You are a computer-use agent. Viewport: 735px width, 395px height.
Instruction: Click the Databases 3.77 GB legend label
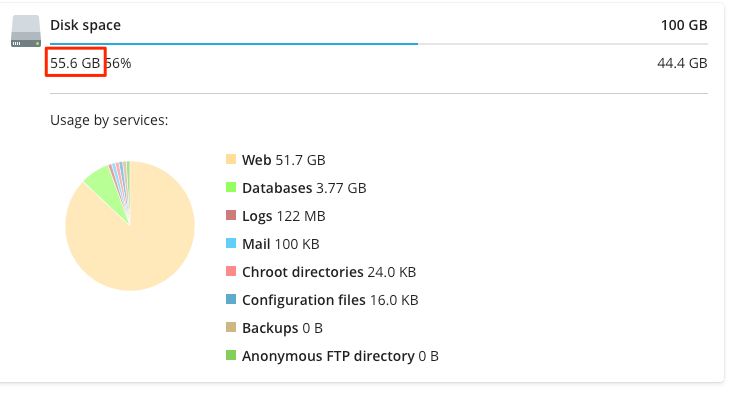pyautogui.click(x=304, y=188)
